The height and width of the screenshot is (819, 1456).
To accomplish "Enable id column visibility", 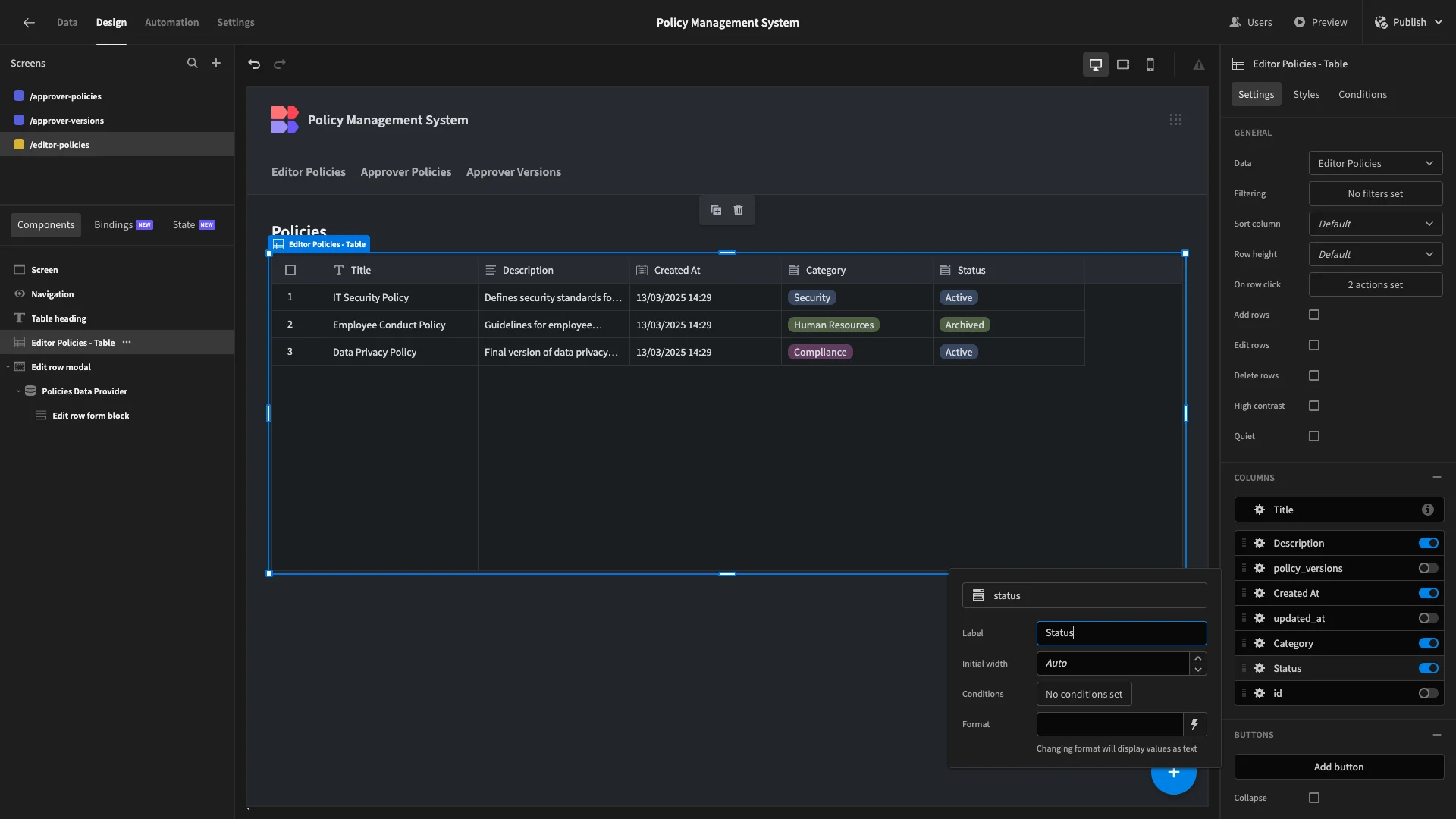I will [x=1429, y=693].
